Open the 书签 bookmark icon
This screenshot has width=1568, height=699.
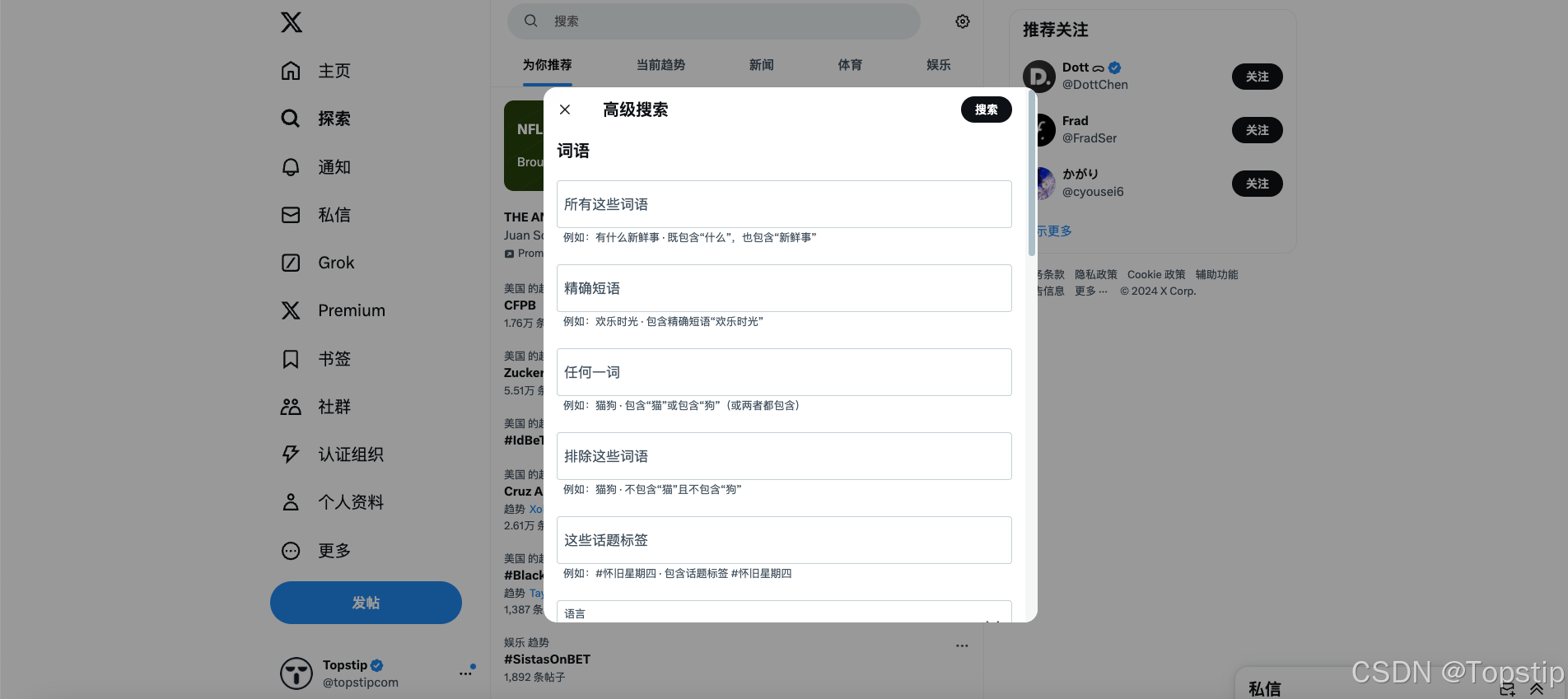pos(291,359)
